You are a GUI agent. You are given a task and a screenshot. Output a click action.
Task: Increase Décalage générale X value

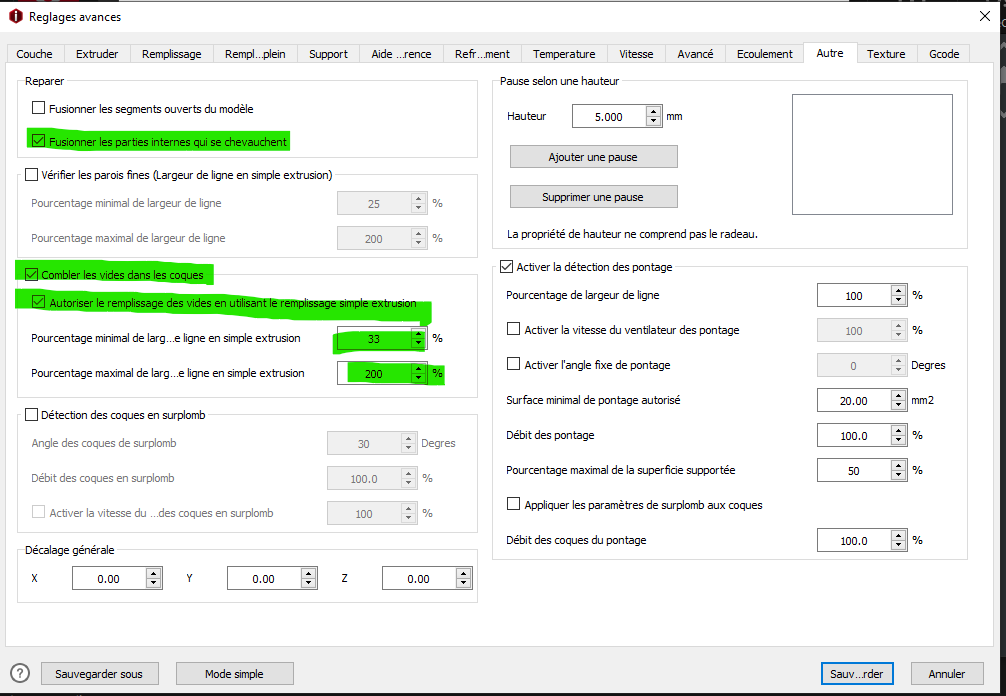click(153, 573)
